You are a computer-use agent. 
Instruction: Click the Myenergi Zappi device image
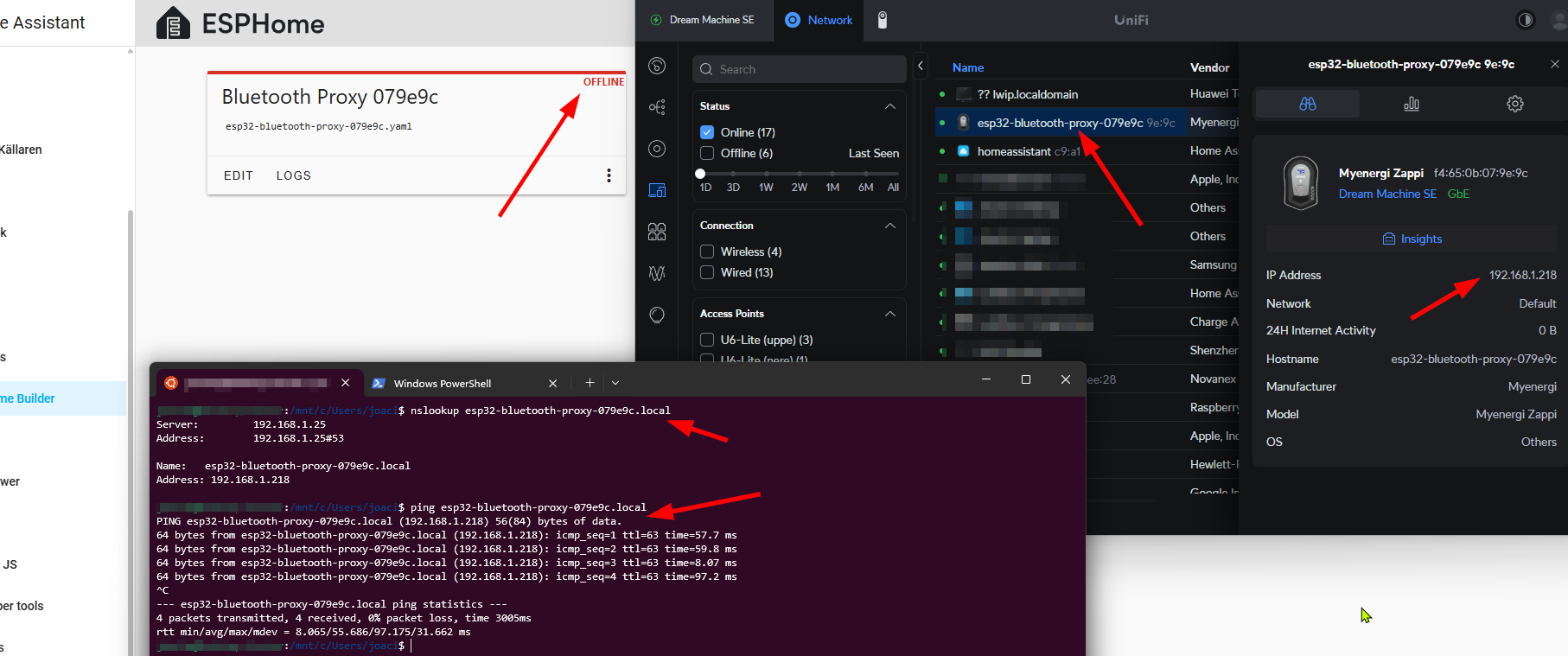[x=1301, y=182]
